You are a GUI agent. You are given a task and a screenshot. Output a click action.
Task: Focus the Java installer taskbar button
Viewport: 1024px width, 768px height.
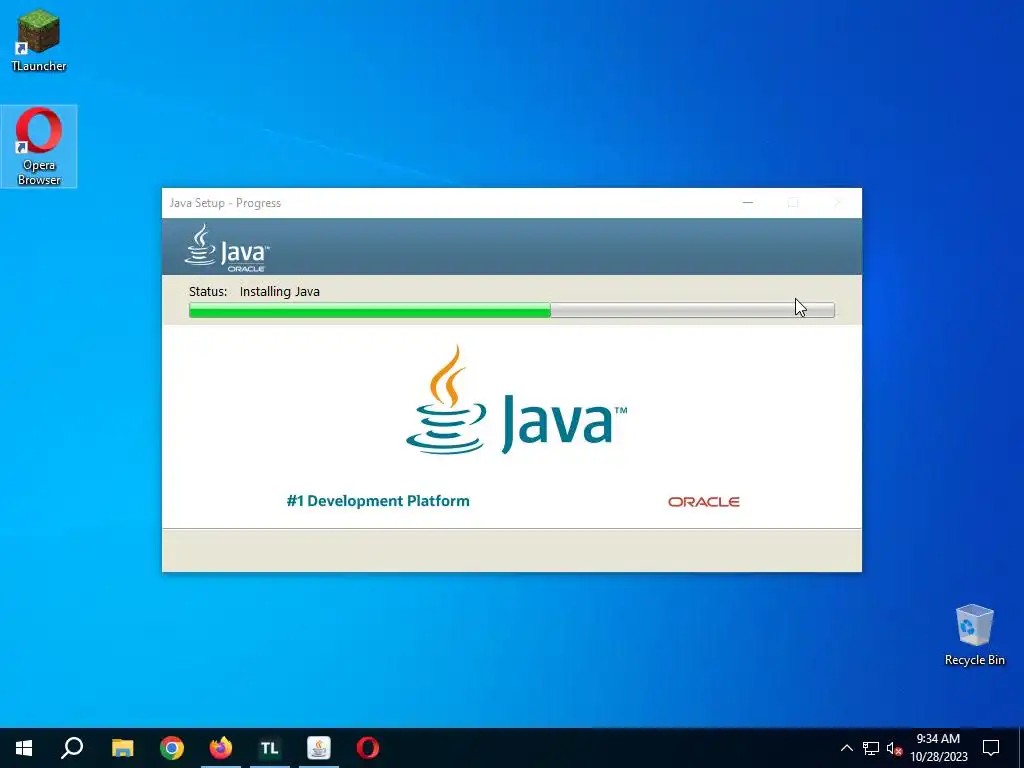[319, 748]
